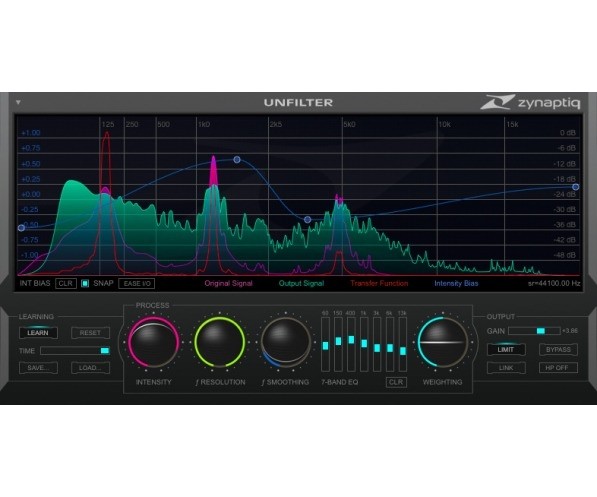Toggle the LINK button

(x=506, y=368)
